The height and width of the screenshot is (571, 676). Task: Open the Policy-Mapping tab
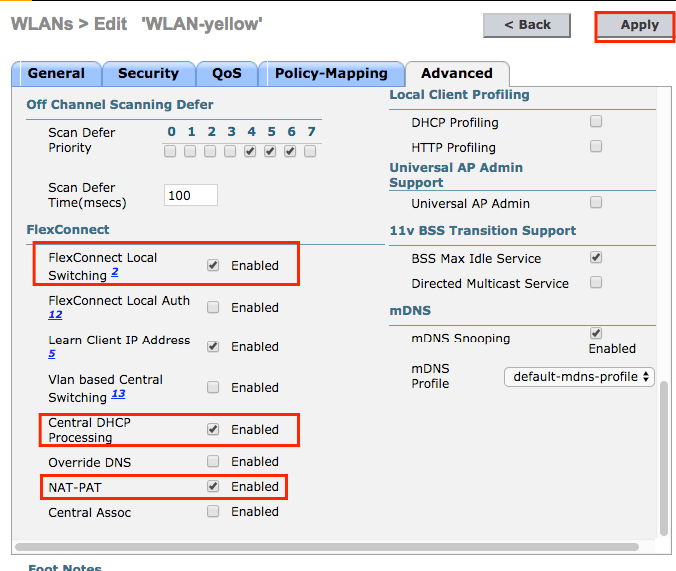[x=331, y=73]
